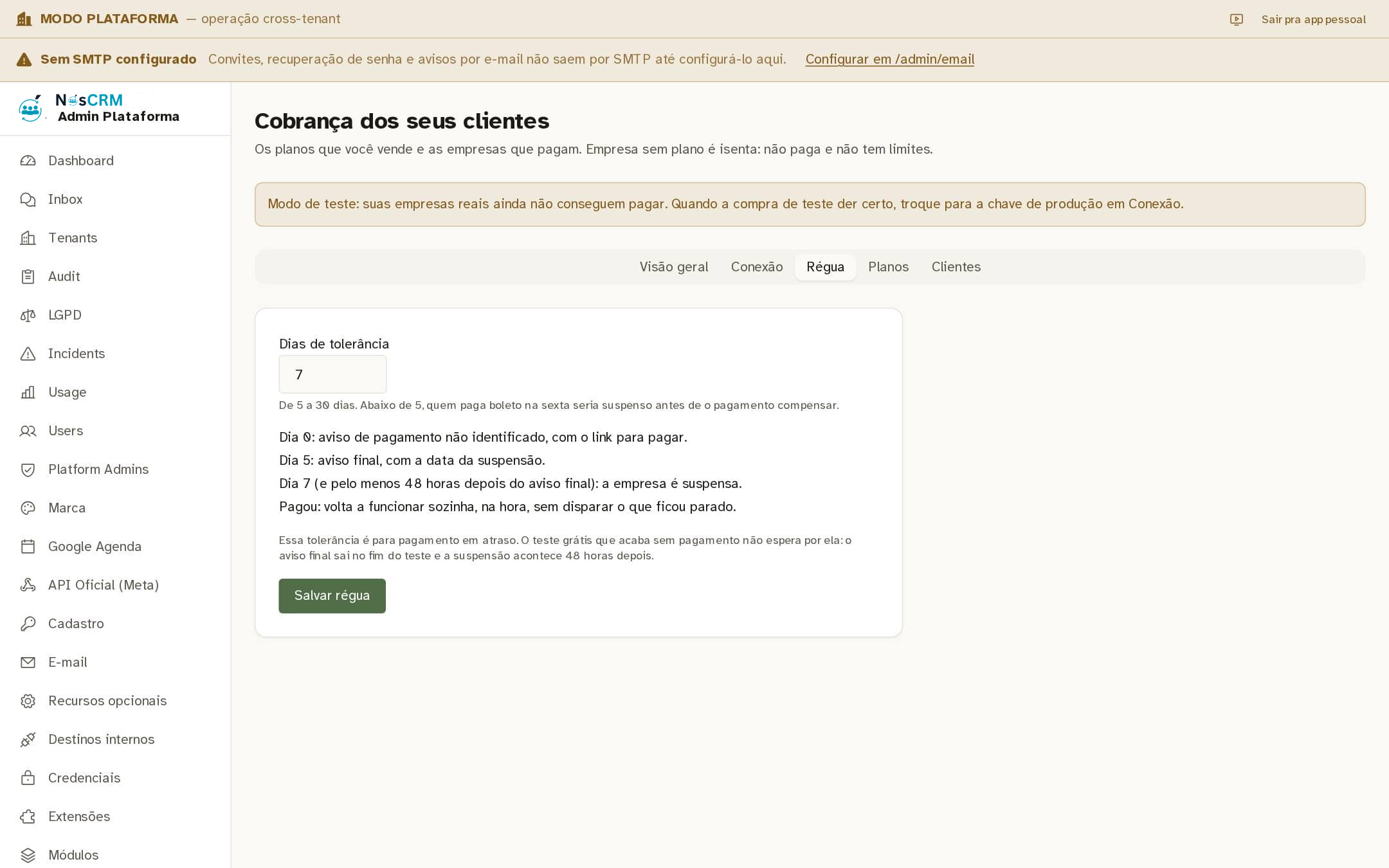Go to Google Agenda in the sidebar
Image resolution: width=1389 pixels, height=868 pixels.
pyautogui.click(x=116, y=547)
